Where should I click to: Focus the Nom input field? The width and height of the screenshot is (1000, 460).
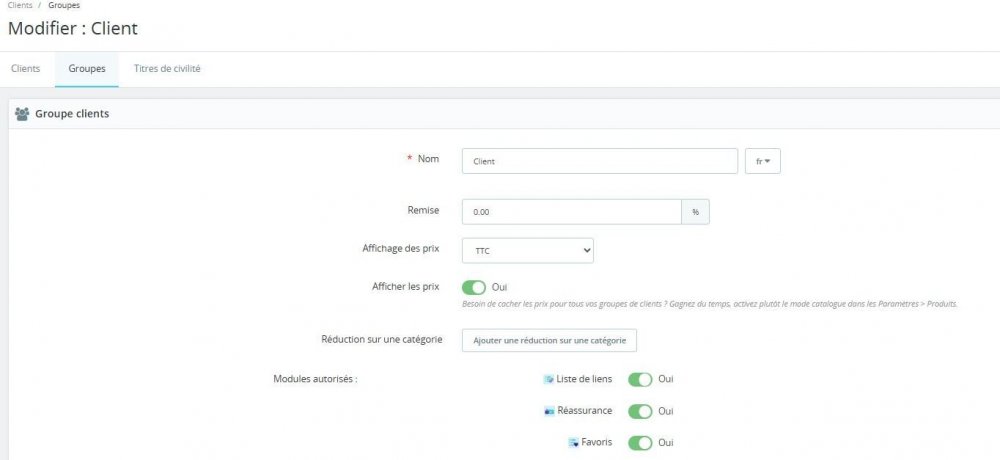click(x=599, y=161)
